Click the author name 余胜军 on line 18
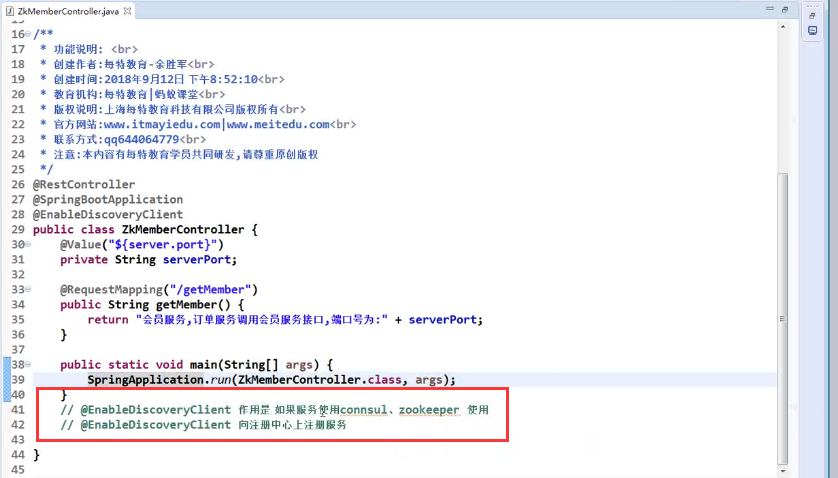The height and width of the screenshot is (478, 838). tap(171, 64)
